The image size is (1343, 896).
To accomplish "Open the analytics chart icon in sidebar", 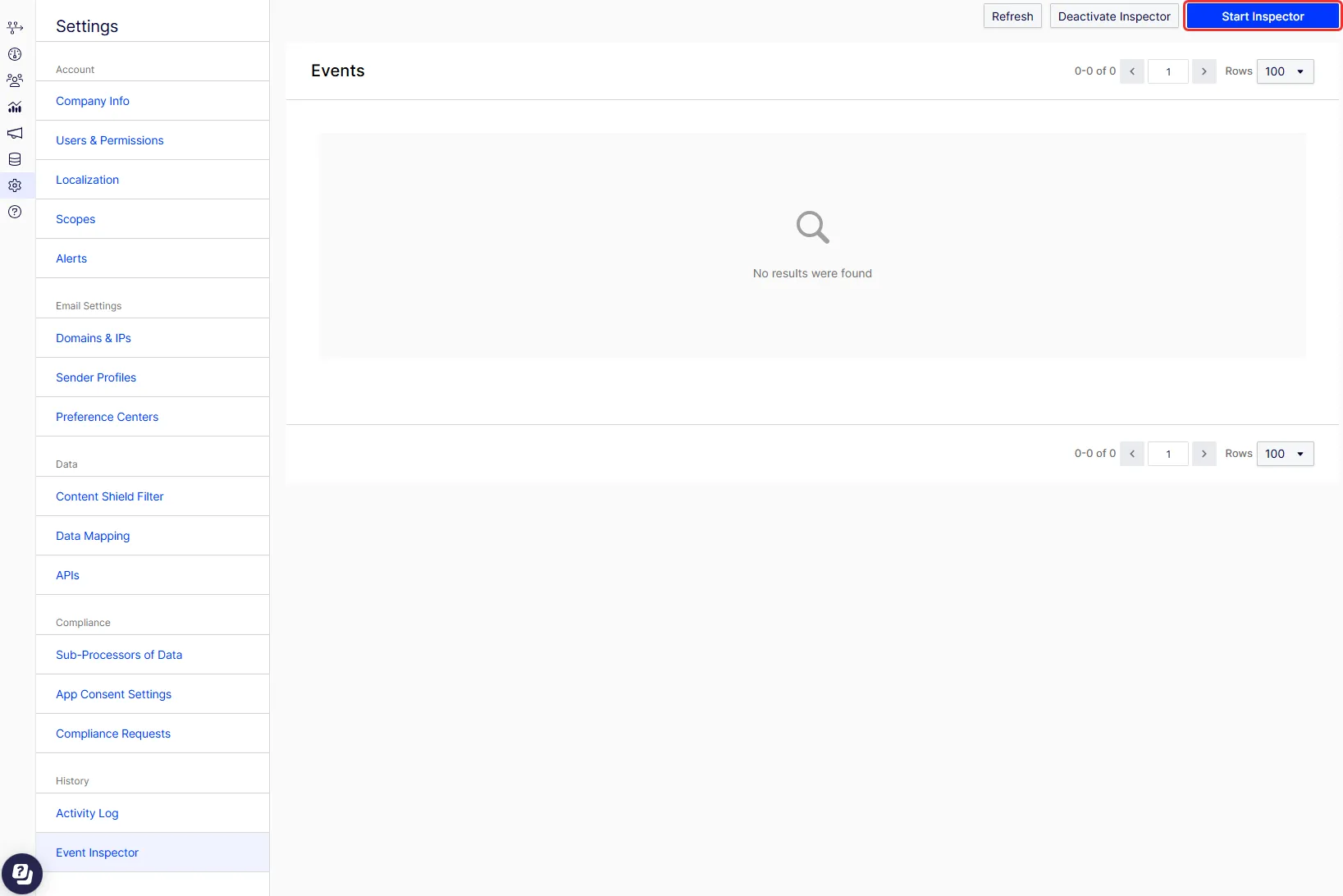I will (x=15, y=107).
